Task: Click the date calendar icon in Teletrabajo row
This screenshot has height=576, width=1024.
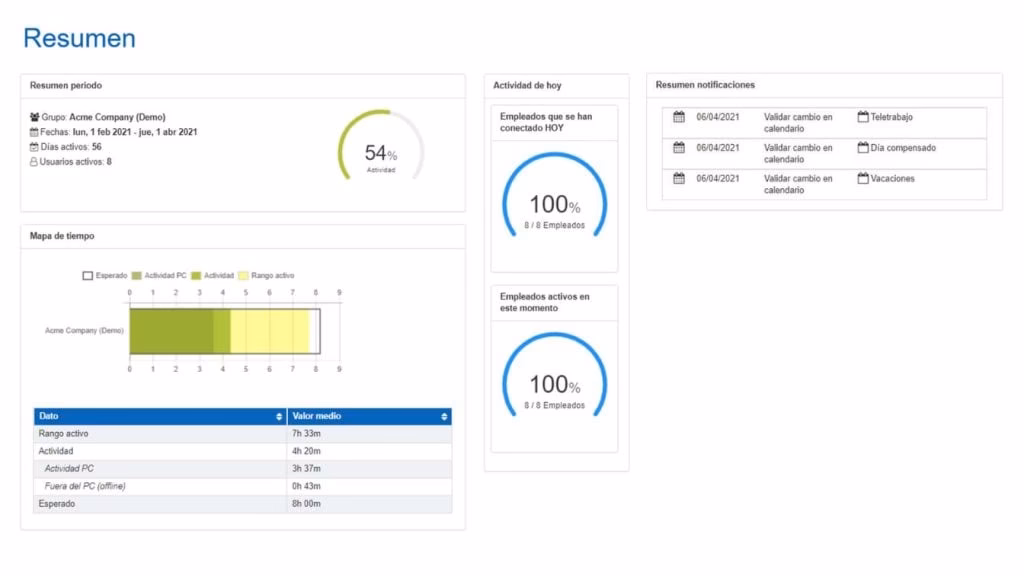Action: 679,117
